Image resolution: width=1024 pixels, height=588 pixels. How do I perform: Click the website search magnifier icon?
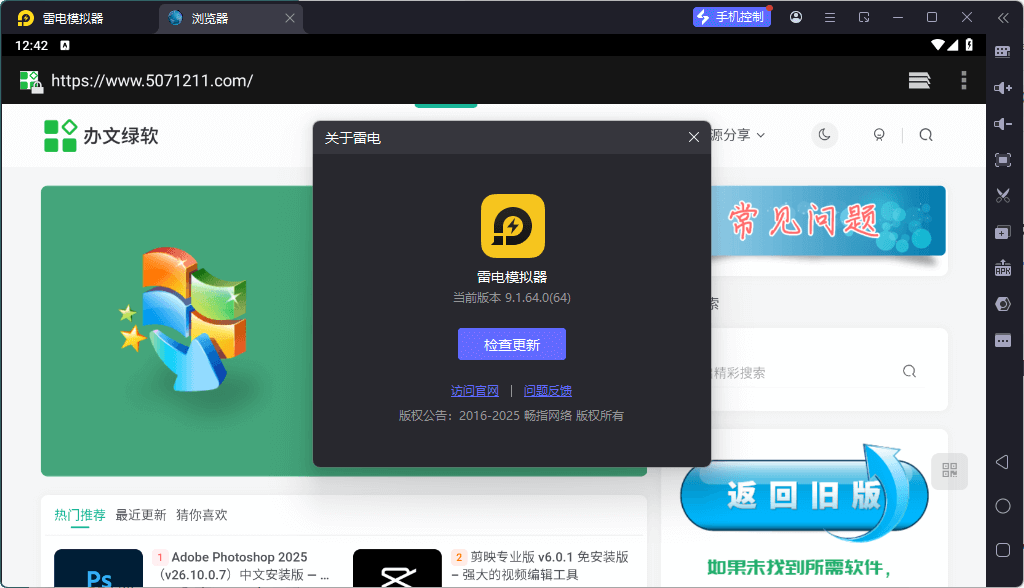click(925, 135)
